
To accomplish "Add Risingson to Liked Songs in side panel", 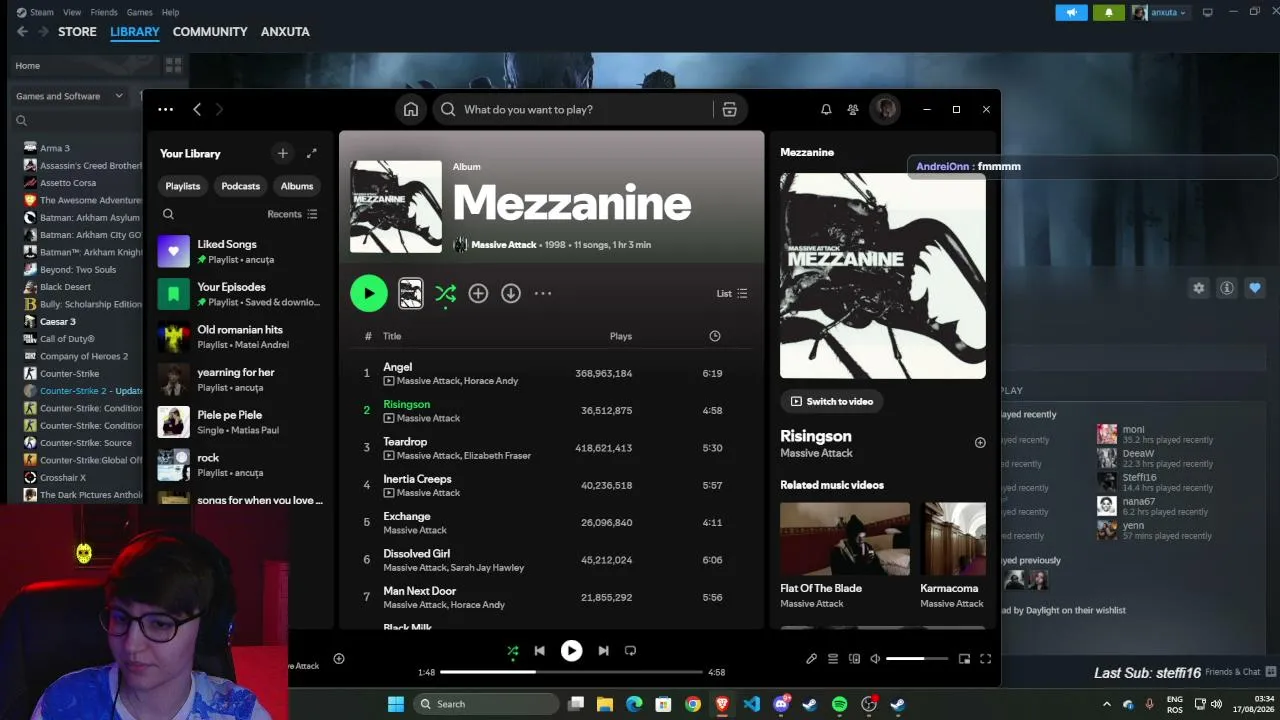I will point(980,443).
